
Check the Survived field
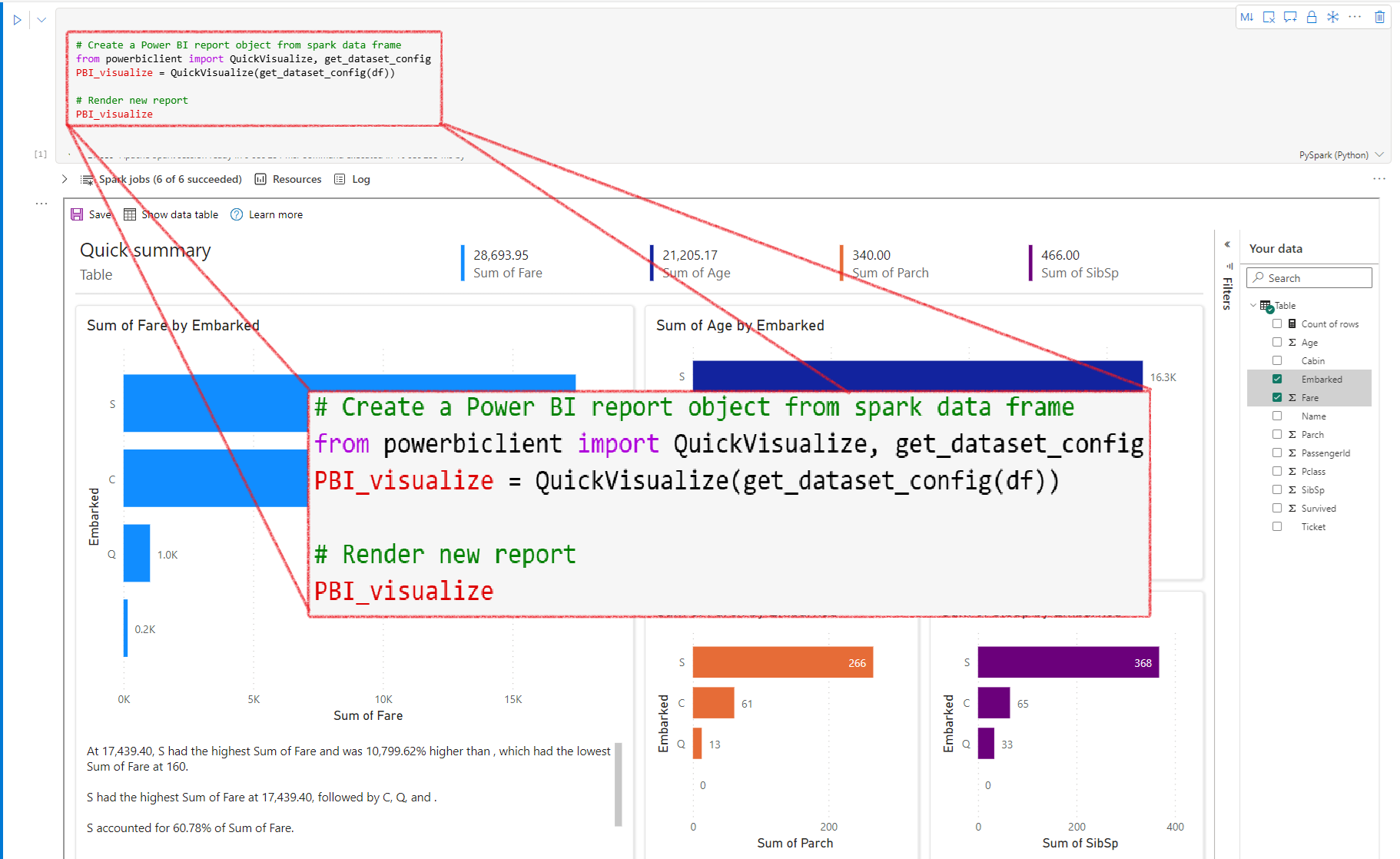[x=1277, y=508]
